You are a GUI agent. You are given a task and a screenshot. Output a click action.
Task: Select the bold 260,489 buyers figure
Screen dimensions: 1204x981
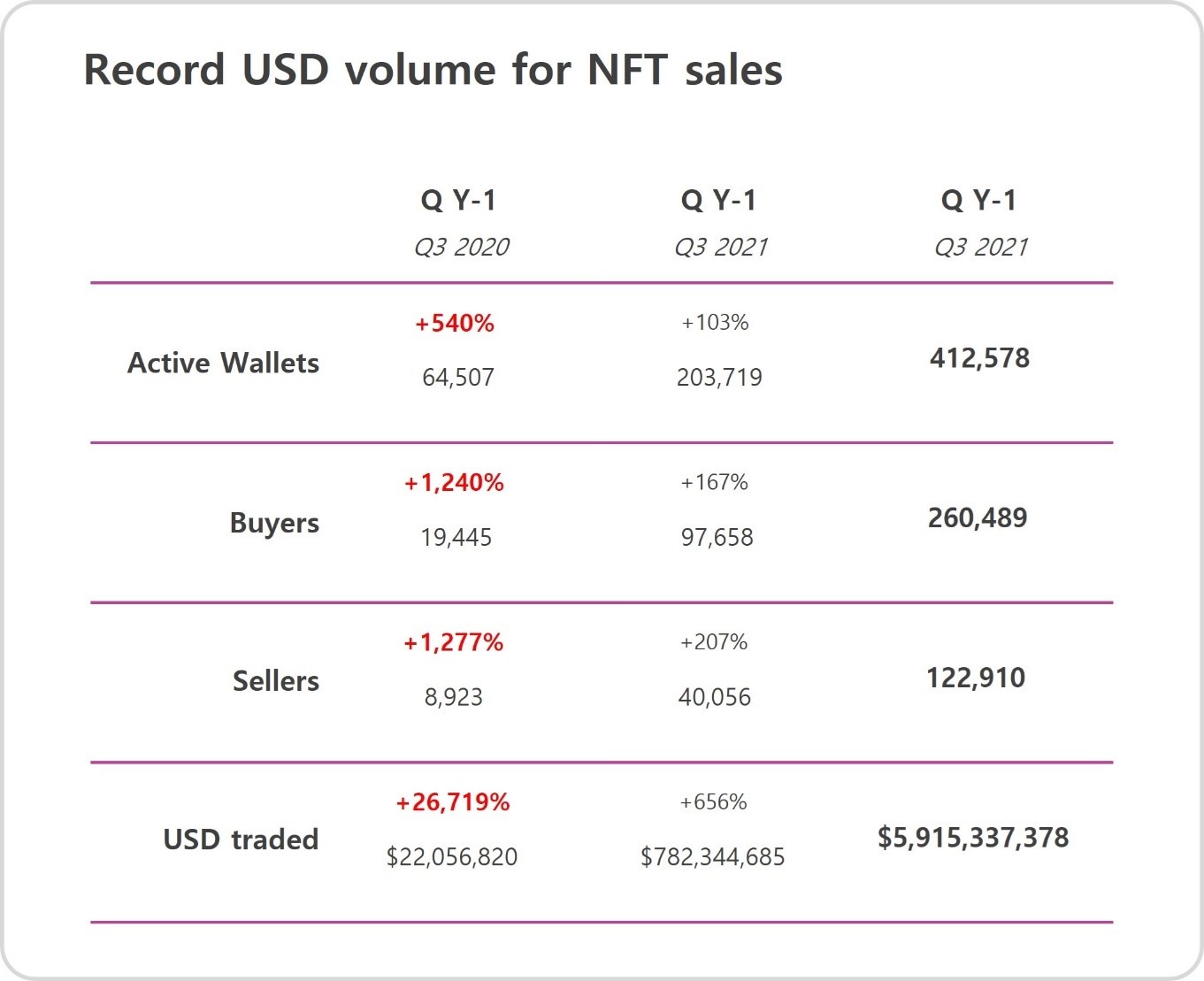(978, 518)
